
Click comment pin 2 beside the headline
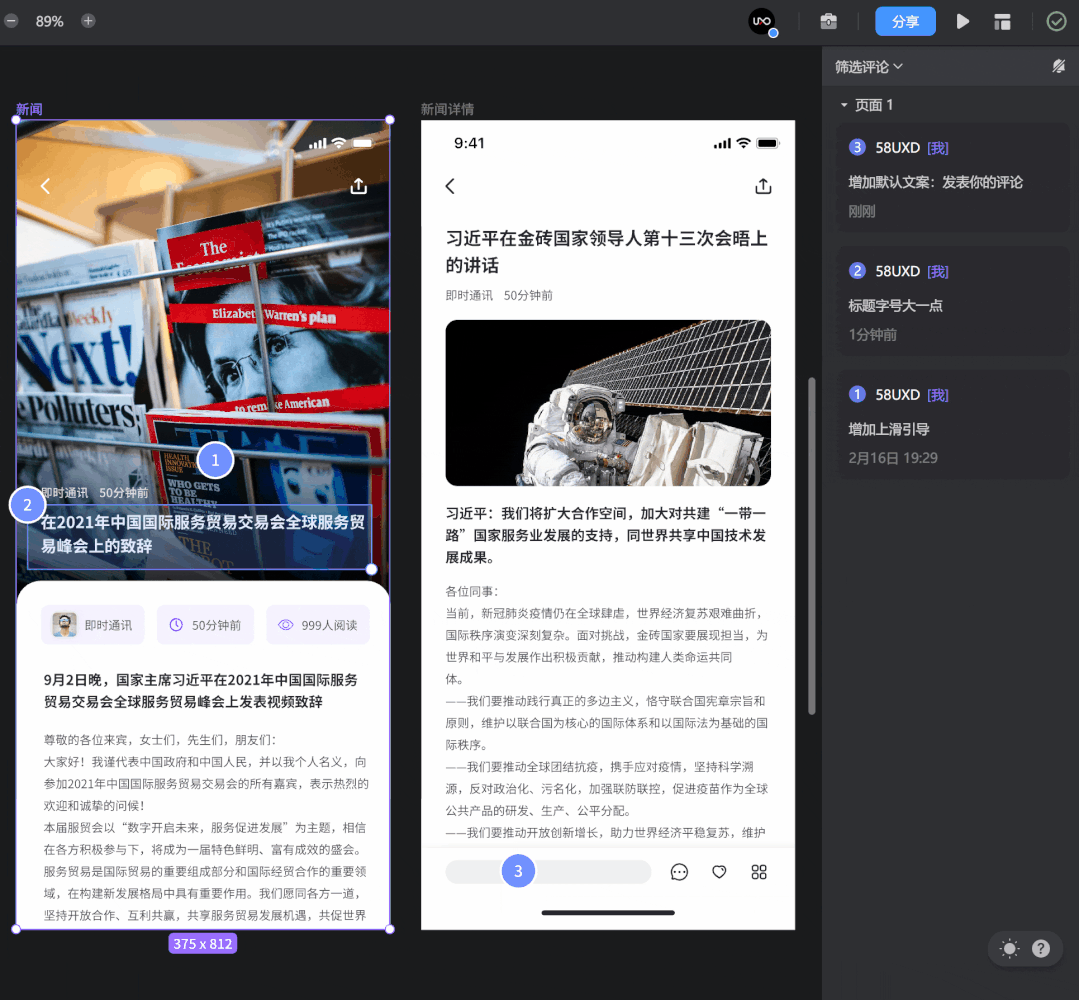coord(28,504)
